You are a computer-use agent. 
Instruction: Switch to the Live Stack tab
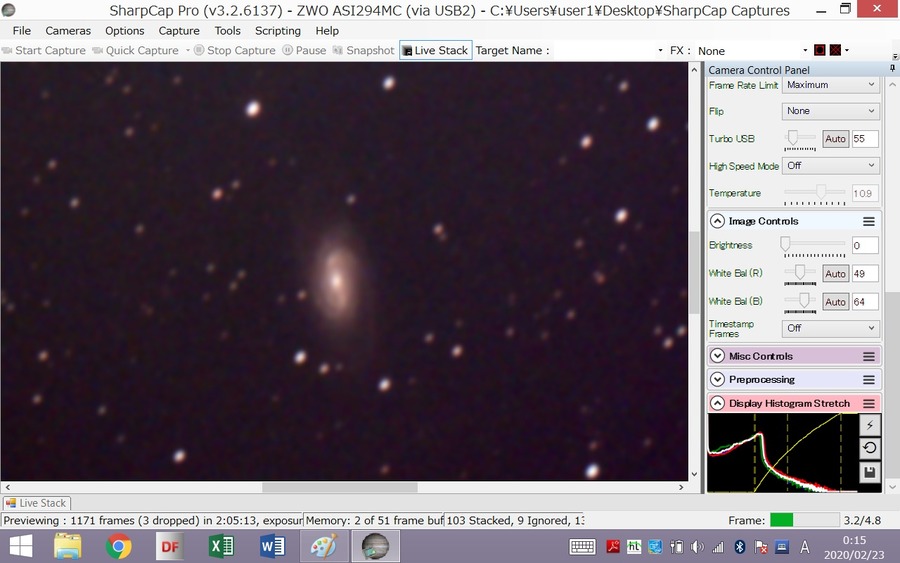[36, 503]
